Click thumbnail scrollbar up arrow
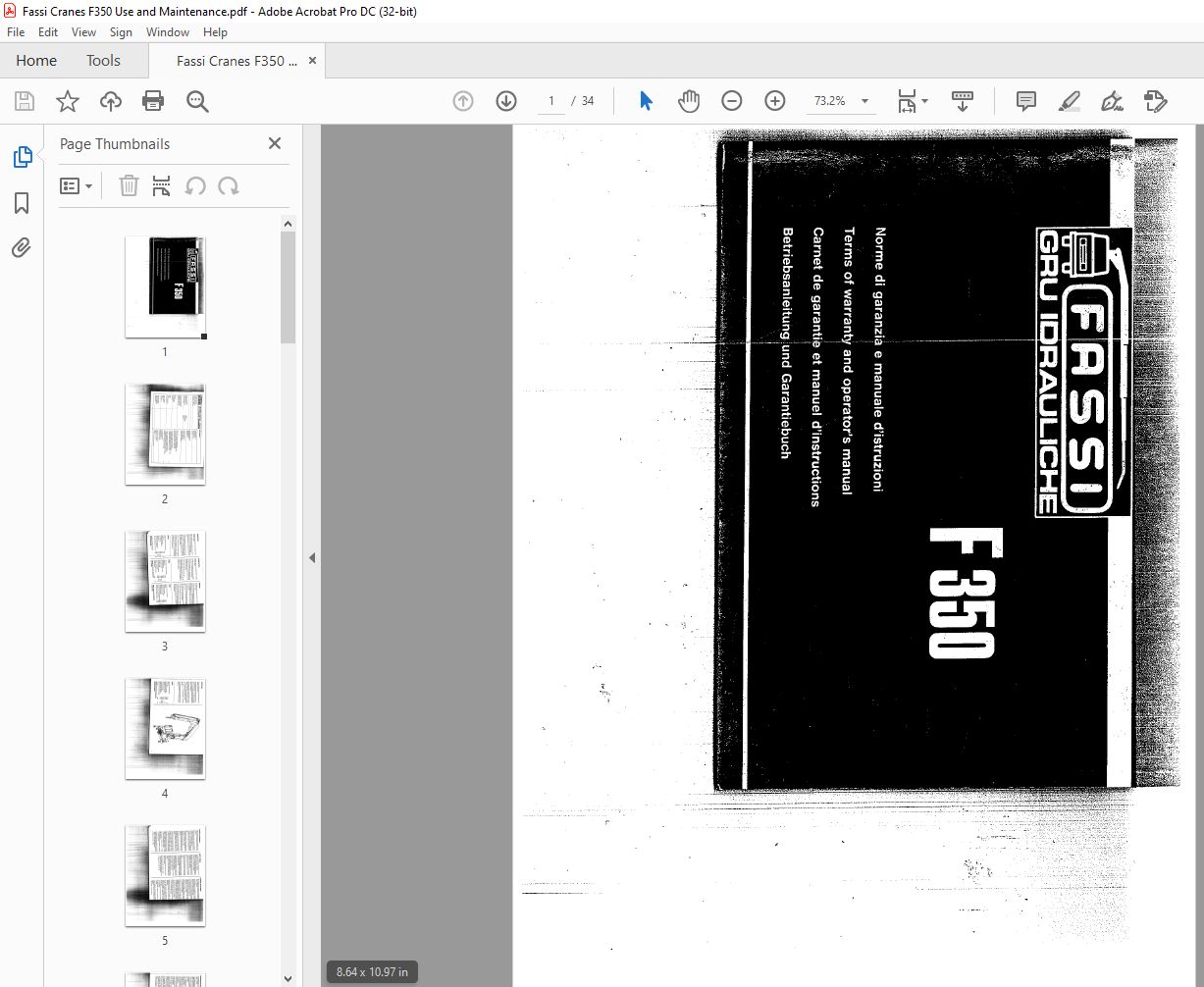1204x987 pixels. click(288, 224)
